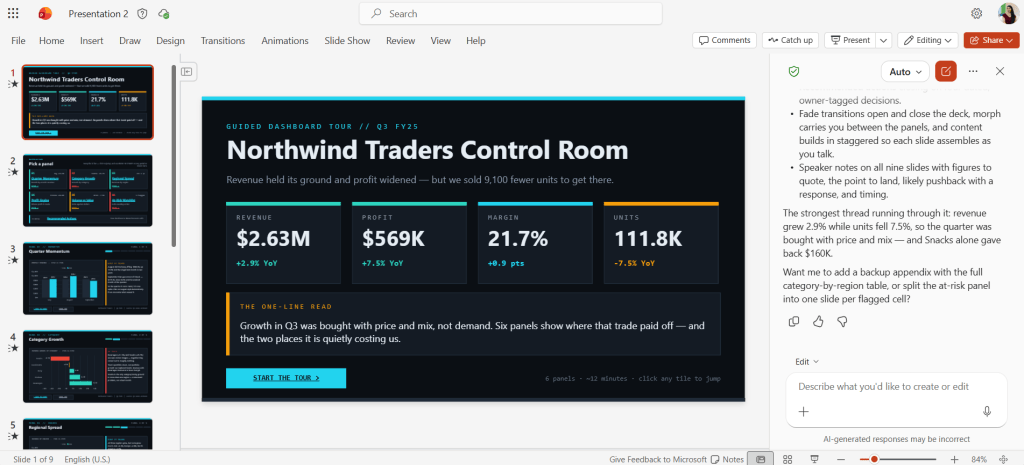Click the Search box
Viewport: 1024px width, 465px height.
point(511,14)
